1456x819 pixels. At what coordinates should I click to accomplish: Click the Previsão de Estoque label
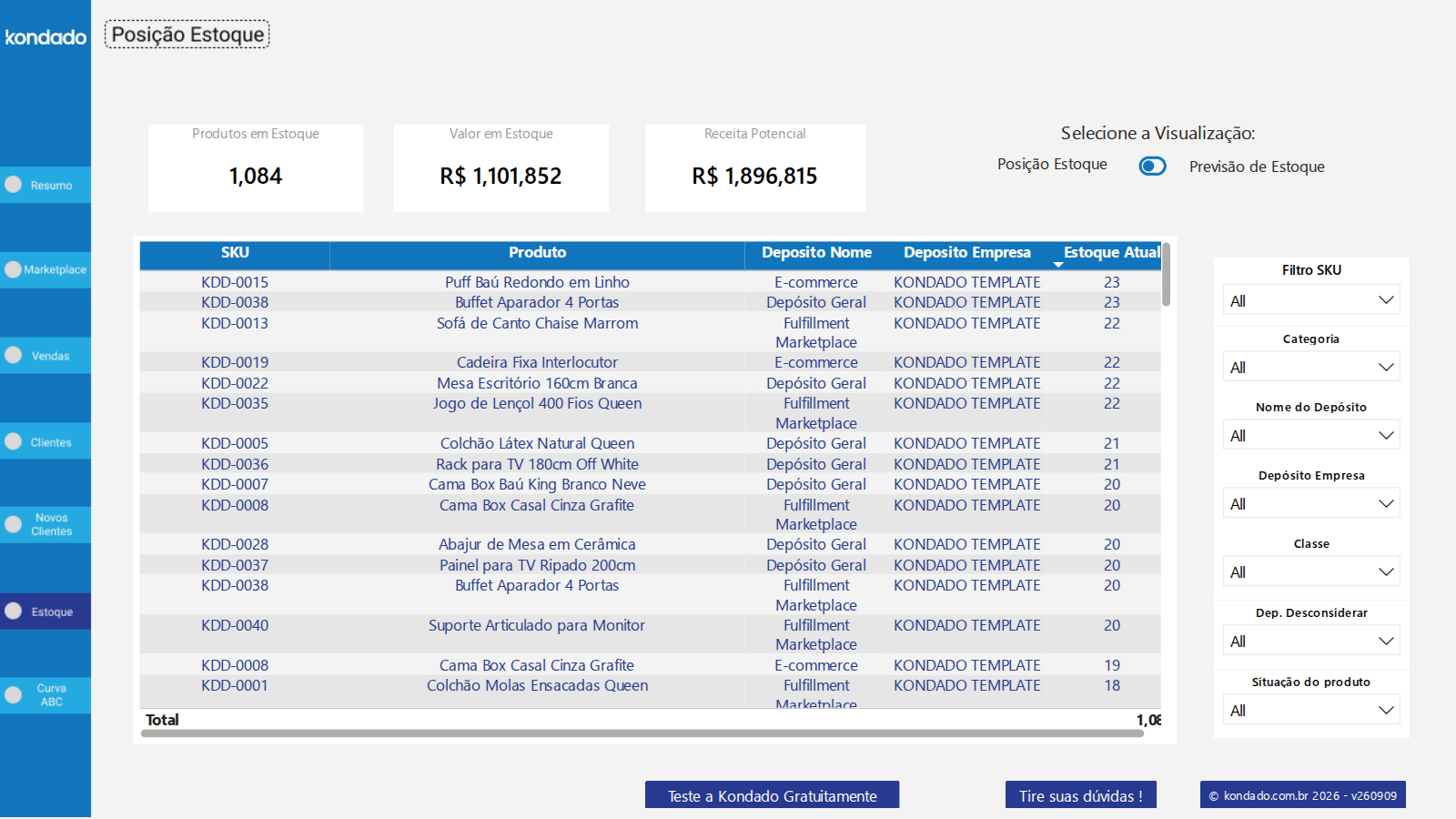(1257, 167)
